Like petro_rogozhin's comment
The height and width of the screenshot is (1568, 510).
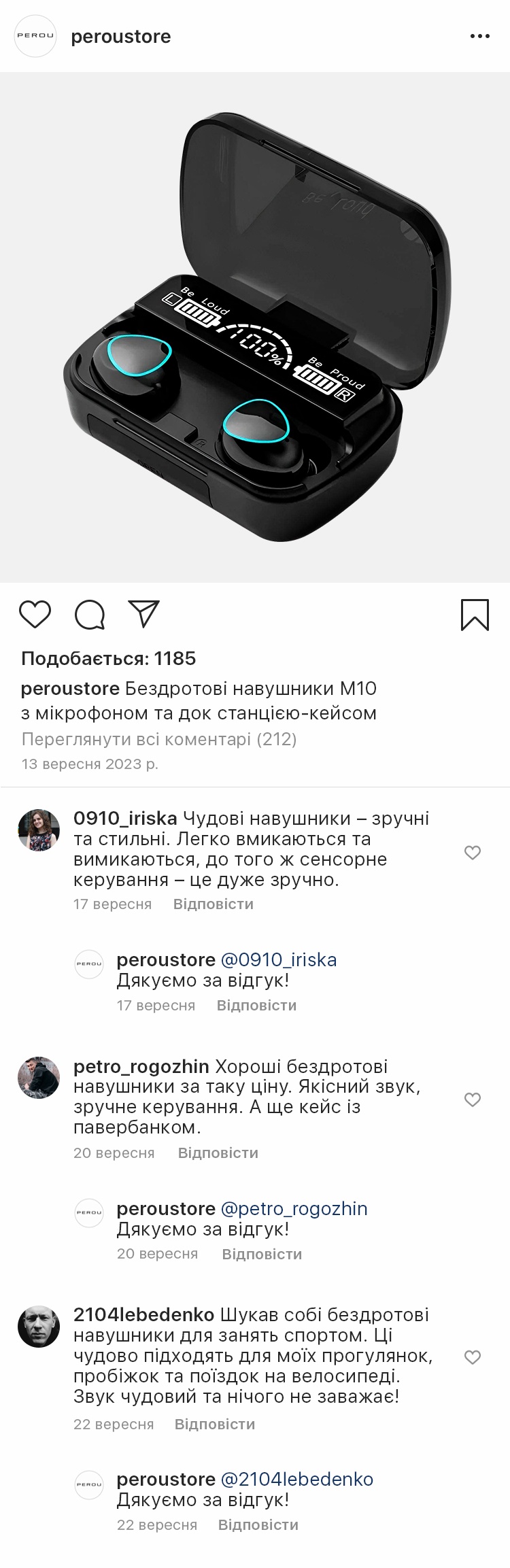point(473,1100)
